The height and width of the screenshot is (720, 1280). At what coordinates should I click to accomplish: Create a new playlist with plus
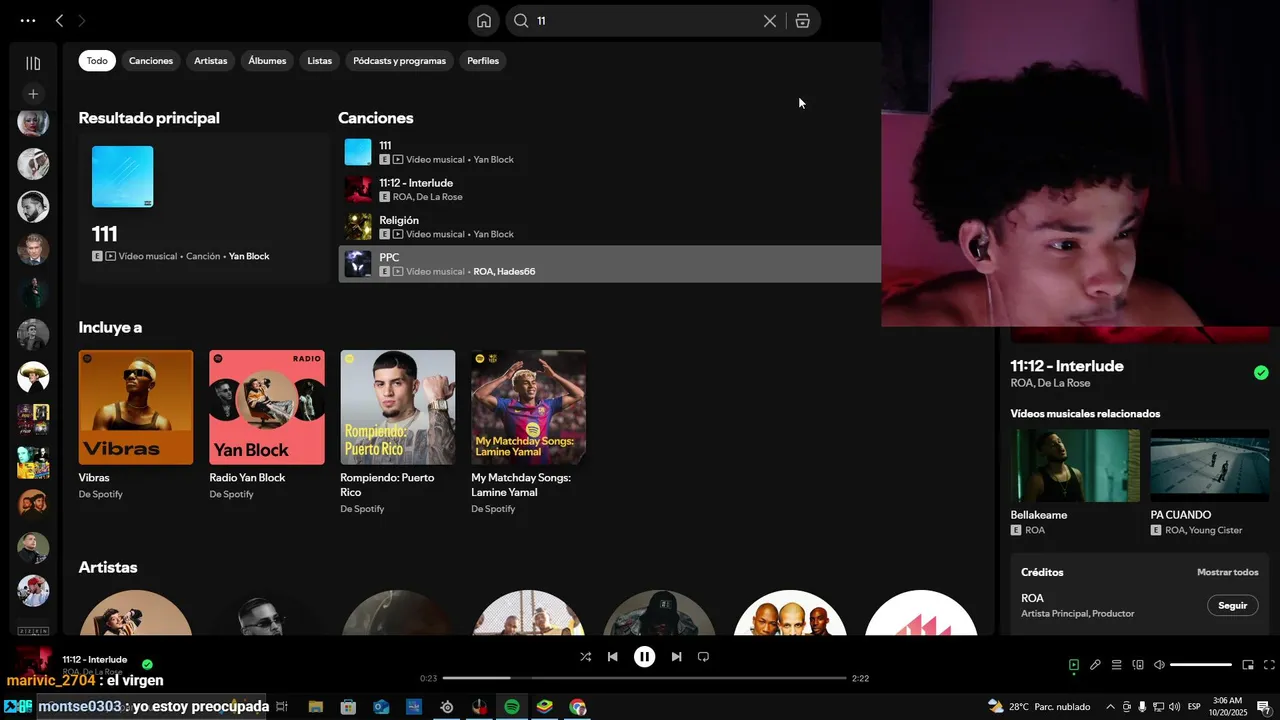33,94
